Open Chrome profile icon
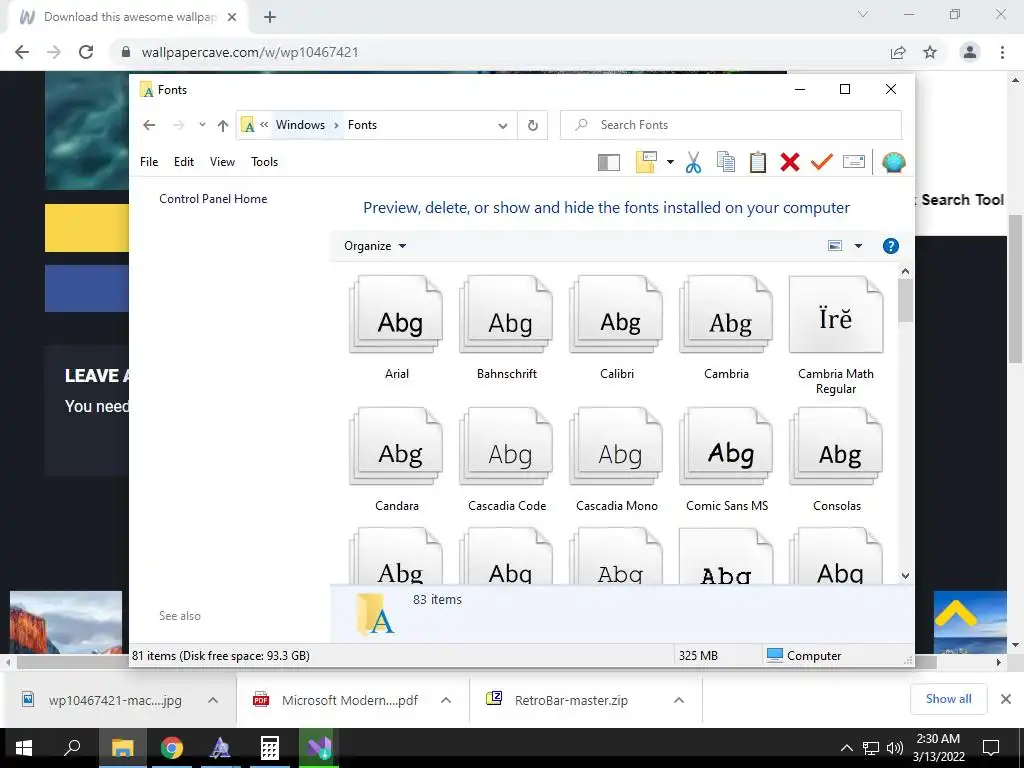This screenshot has height=768, width=1024. point(970,52)
